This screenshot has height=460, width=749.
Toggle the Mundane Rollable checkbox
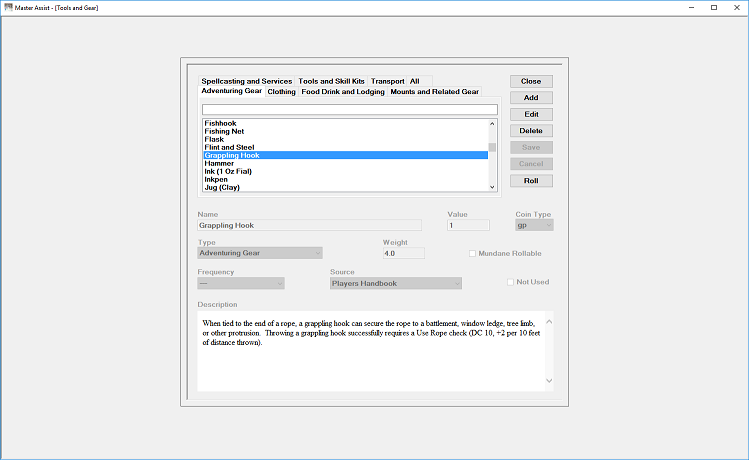tap(472, 254)
